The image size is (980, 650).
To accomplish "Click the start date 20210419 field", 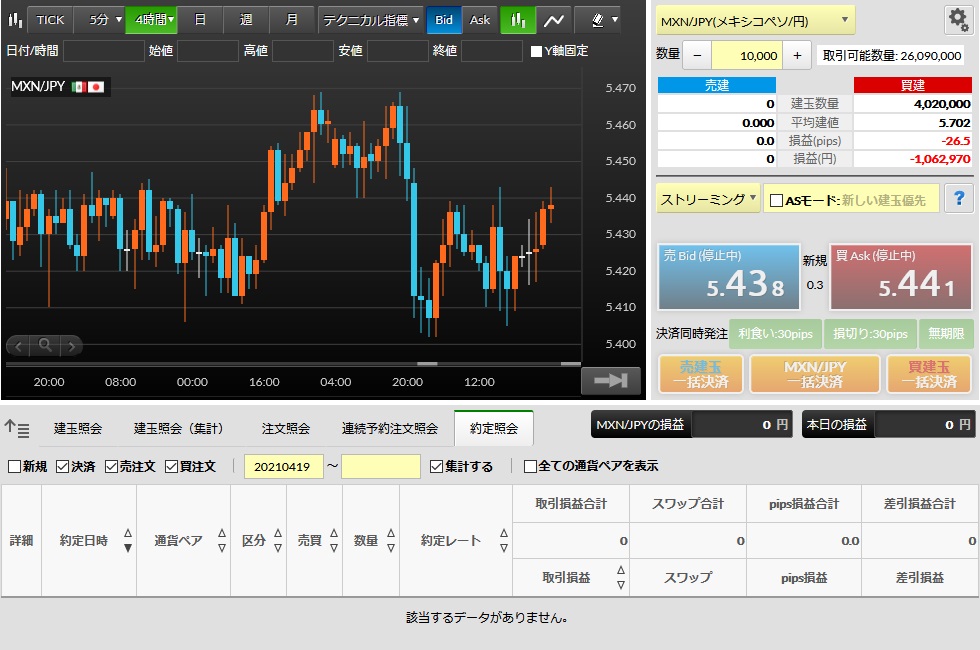I will (x=283, y=466).
